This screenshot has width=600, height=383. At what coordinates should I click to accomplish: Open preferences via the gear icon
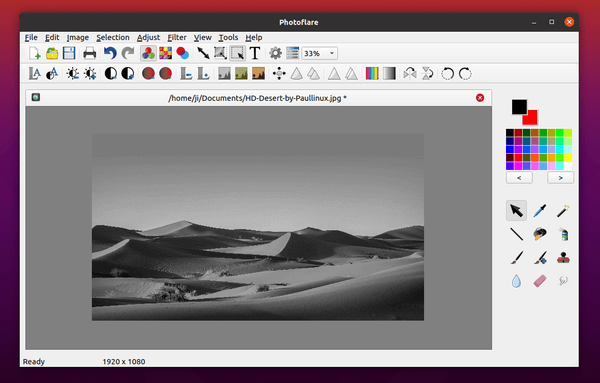coord(276,53)
